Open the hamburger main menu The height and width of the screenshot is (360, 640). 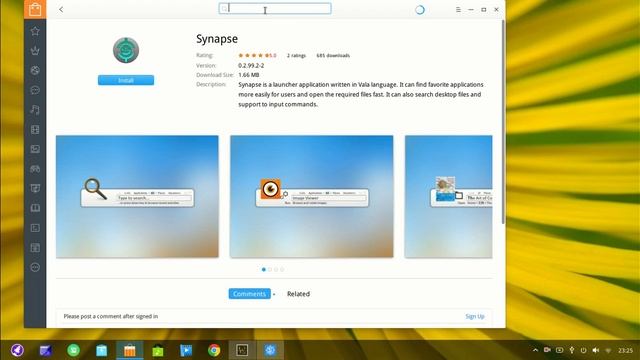458,9
